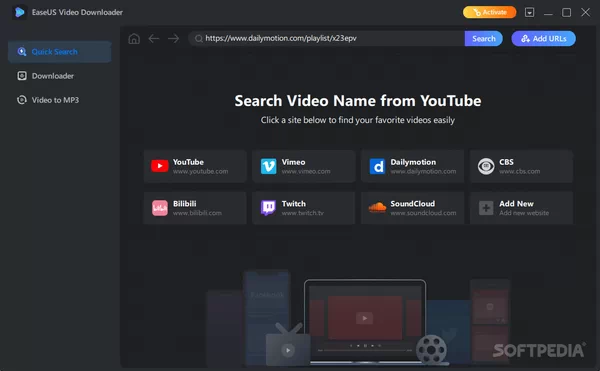Image resolution: width=600 pixels, height=371 pixels.
Task: Navigate back with the left arrow
Action: click(154, 39)
